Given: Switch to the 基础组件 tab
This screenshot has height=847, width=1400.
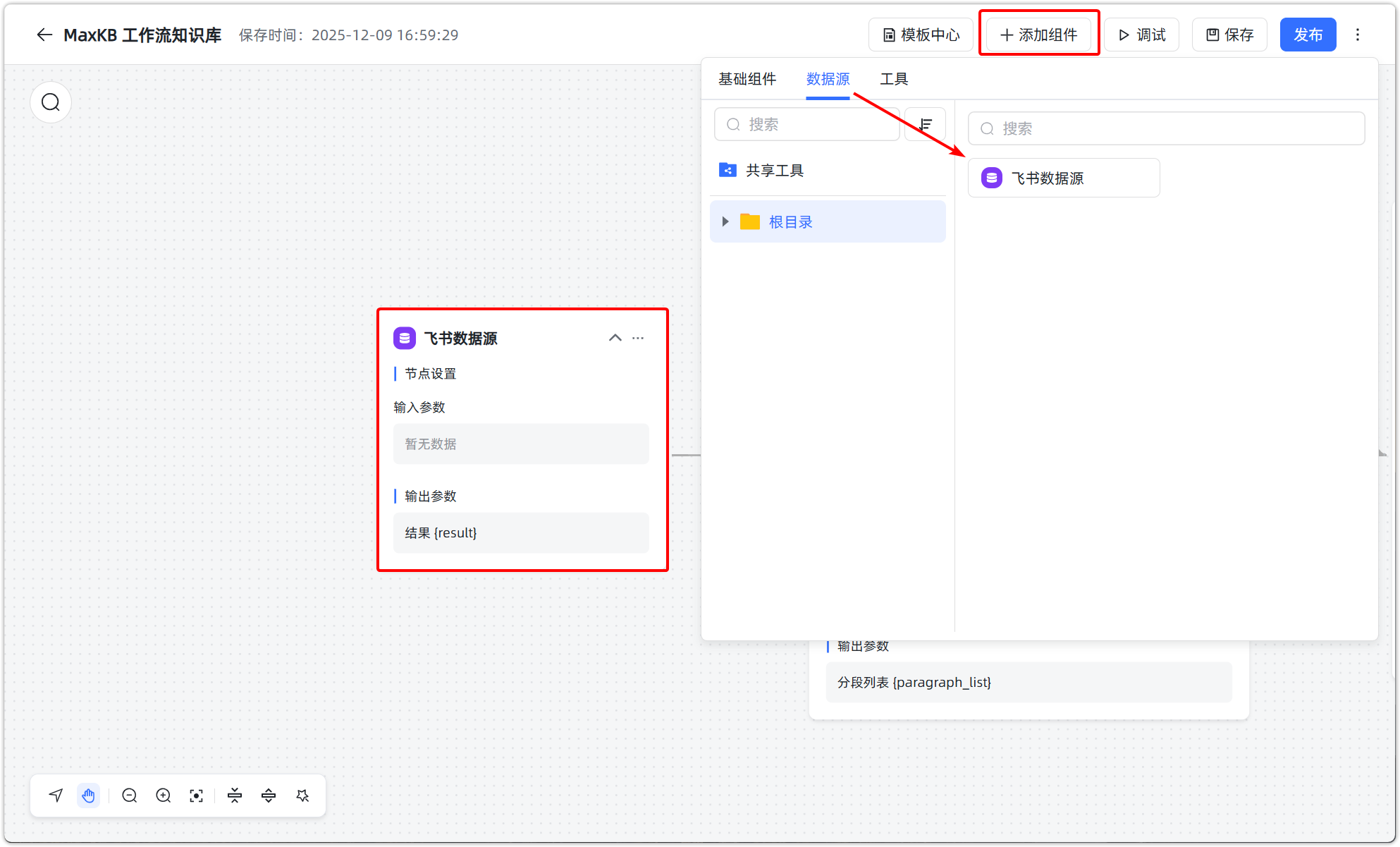Looking at the screenshot, I should coord(747,79).
